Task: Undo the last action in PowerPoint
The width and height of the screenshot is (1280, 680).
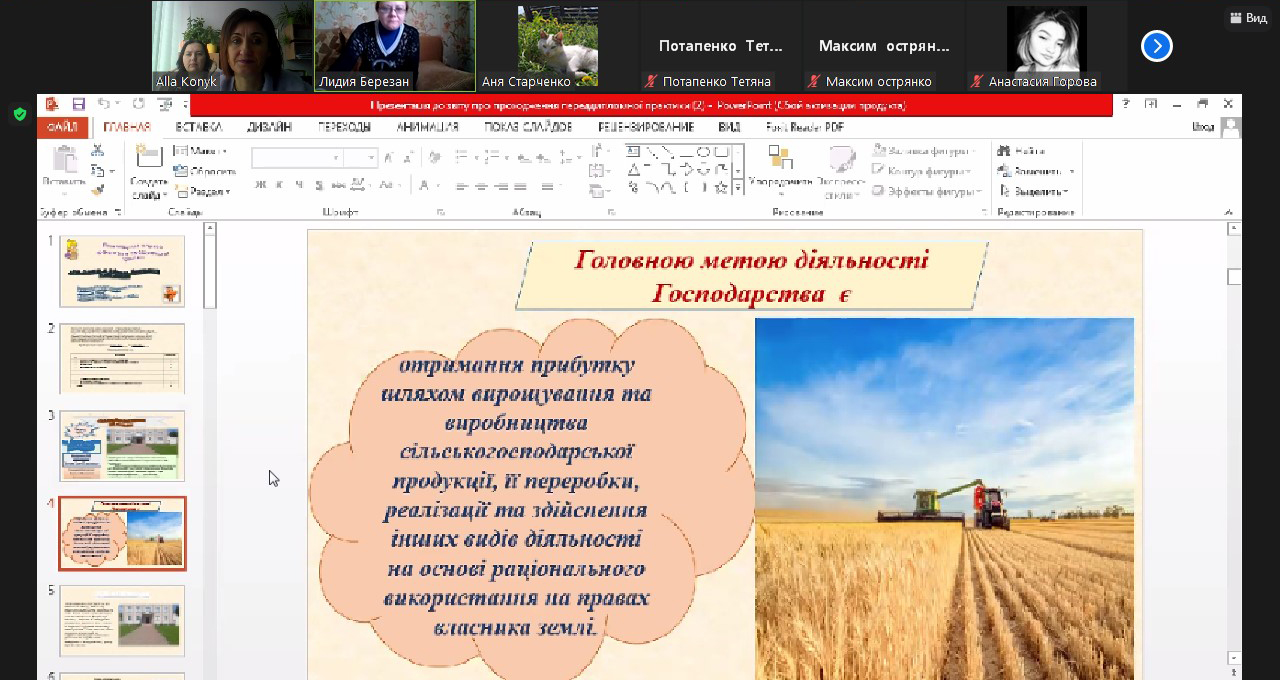Action: point(102,104)
